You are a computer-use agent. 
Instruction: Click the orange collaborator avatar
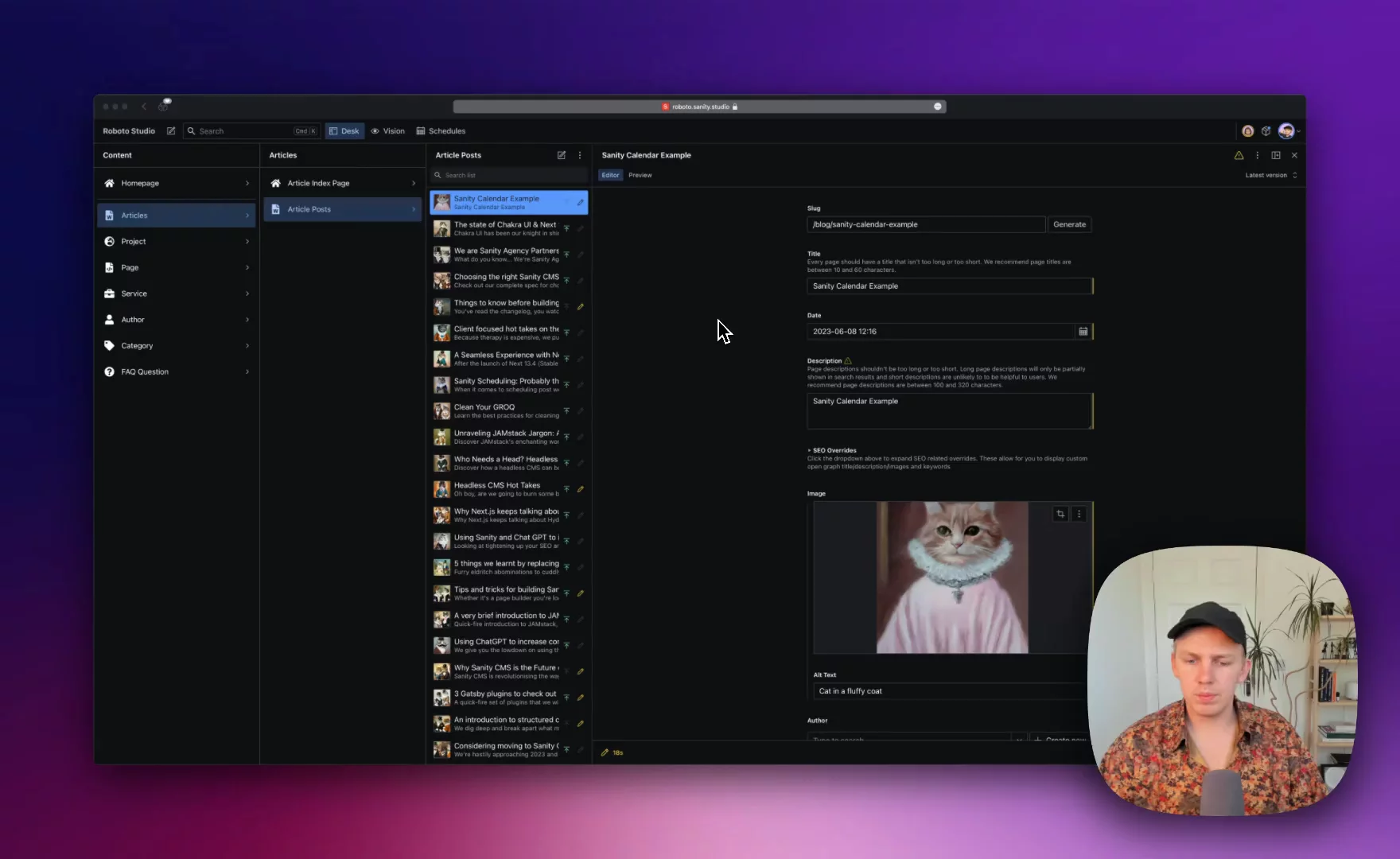pyautogui.click(x=1247, y=131)
